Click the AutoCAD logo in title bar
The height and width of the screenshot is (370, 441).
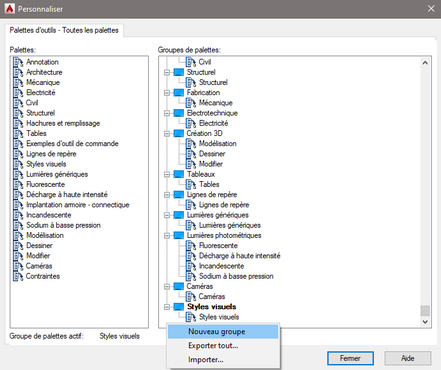pyautogui.click(x=9, y=9)
